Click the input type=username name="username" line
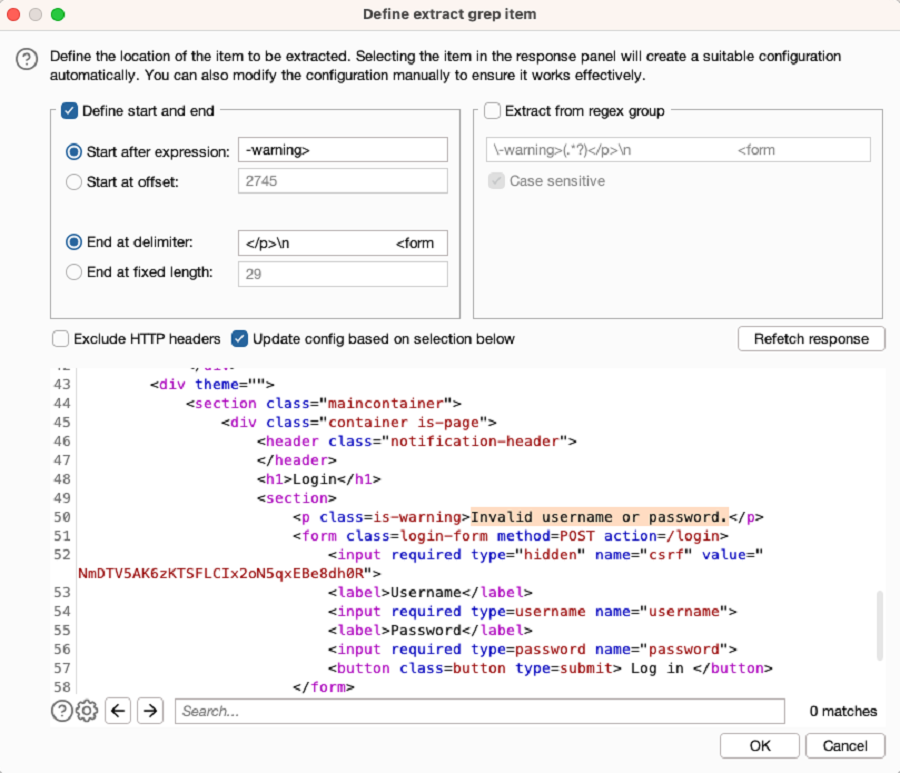900x773 pixels. coord(532,611)
